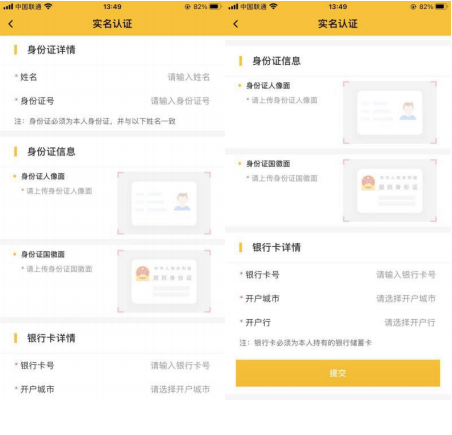Viewport: 452px width, 435px height.
Task: Tap 请输入身份证号 ID number field
Action: 180,101
